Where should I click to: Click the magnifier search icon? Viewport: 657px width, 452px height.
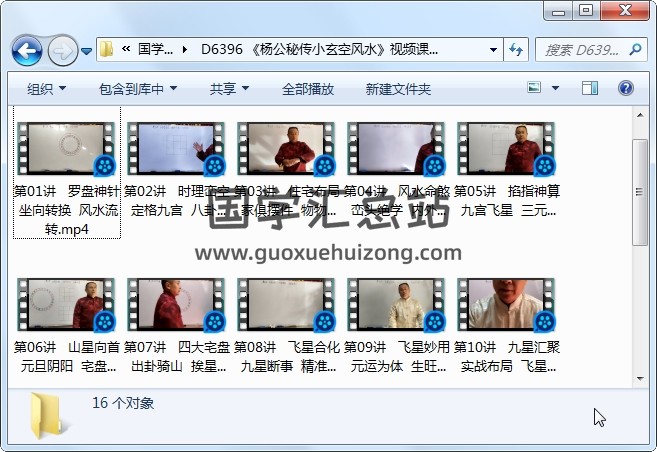click(x=635, y=50)
